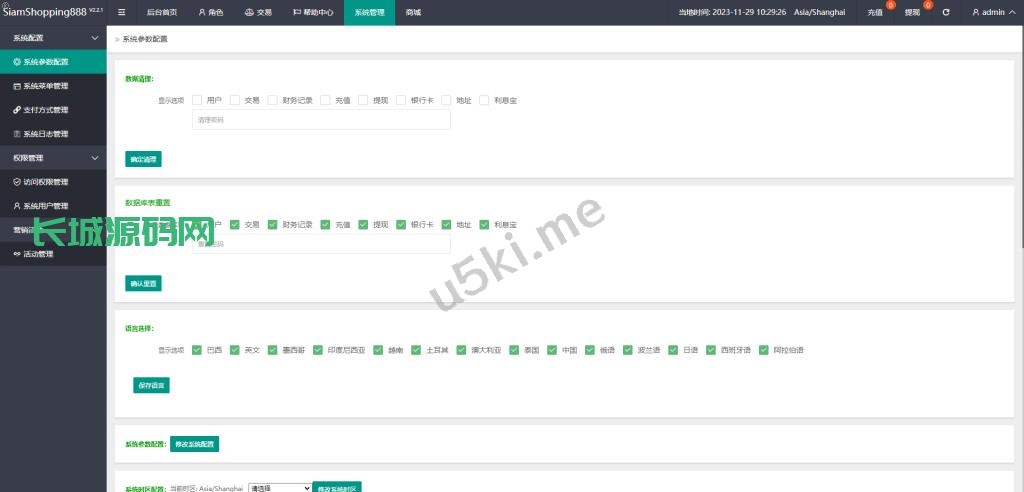Check 用户 checkbox under 数据清理

197,100
